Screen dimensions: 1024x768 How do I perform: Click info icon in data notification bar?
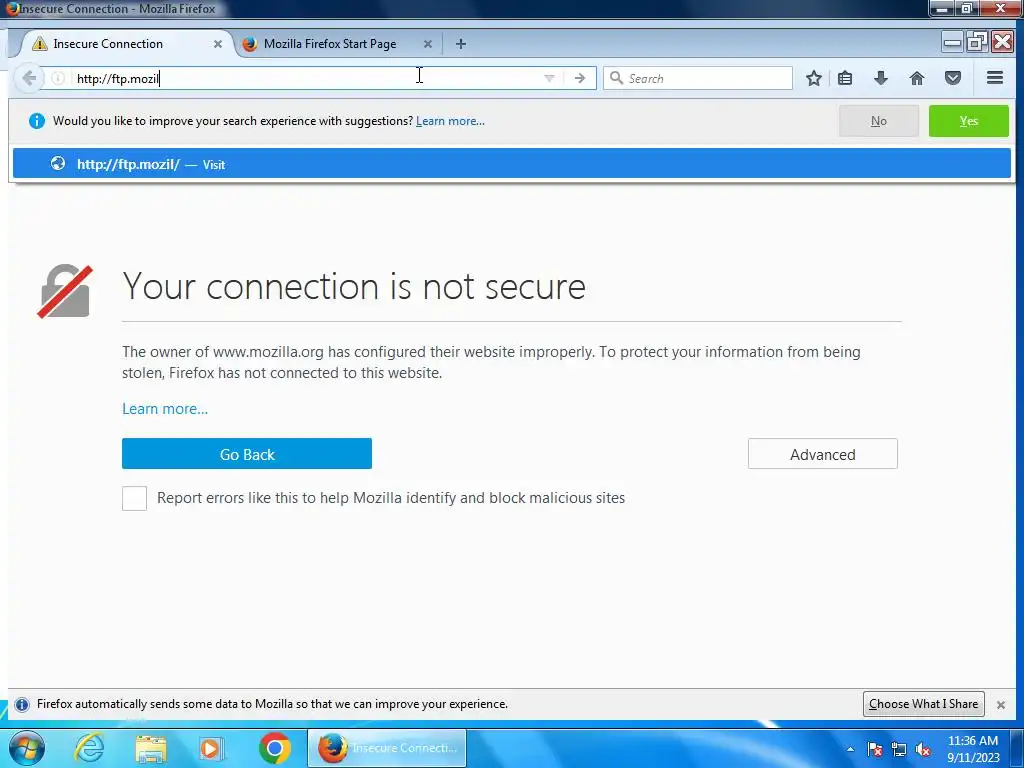[x=22, y=704]
